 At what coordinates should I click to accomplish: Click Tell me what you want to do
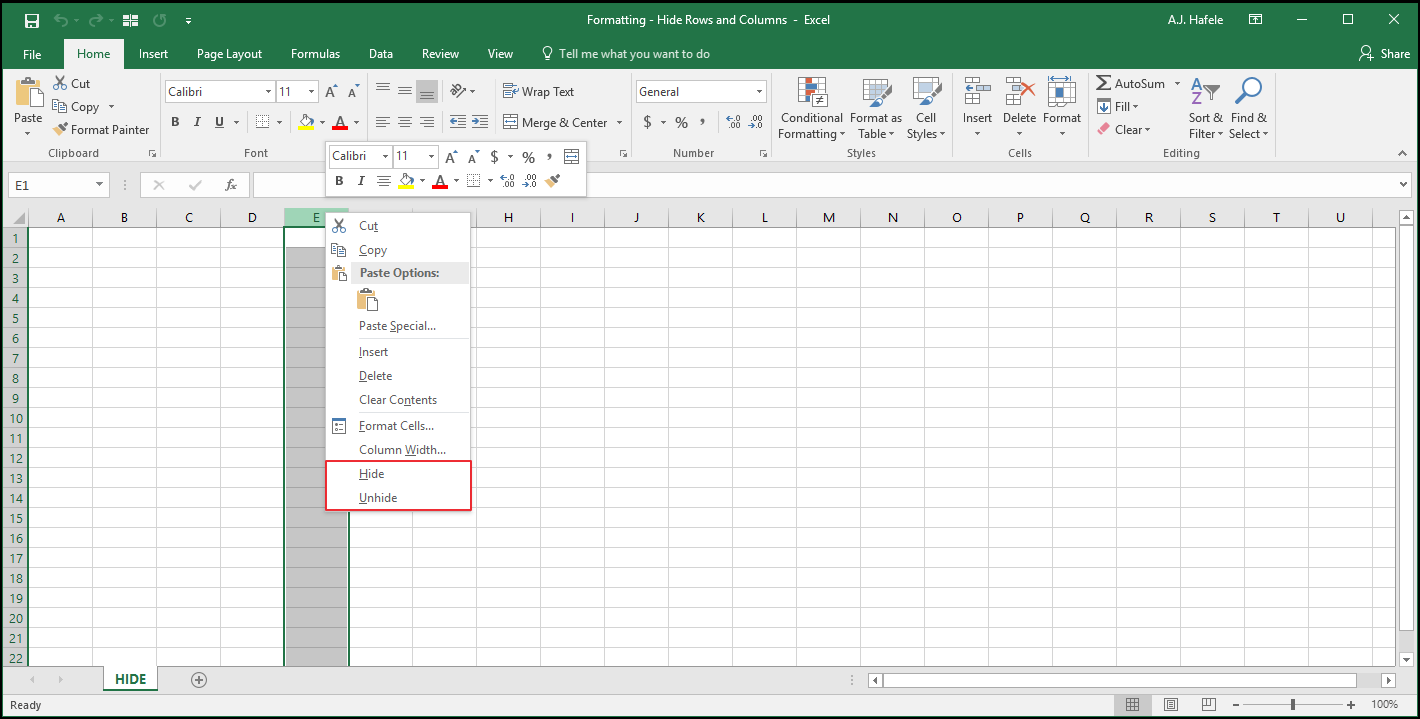point(625,54)
